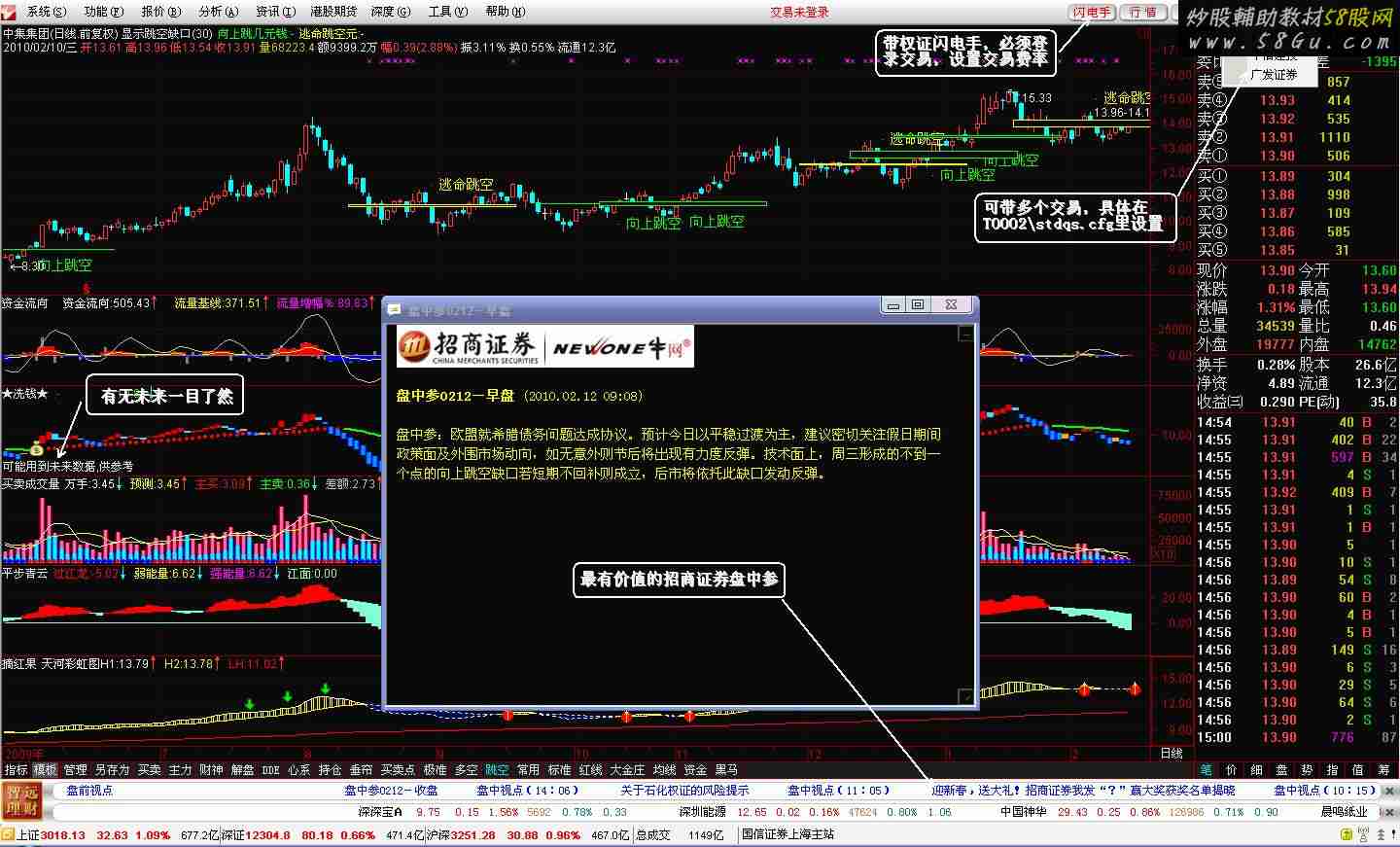Open the 盘中视点(14:06) link
Image resolution: width=1400 pixels, height=847 pixels.
click(528, 791)
